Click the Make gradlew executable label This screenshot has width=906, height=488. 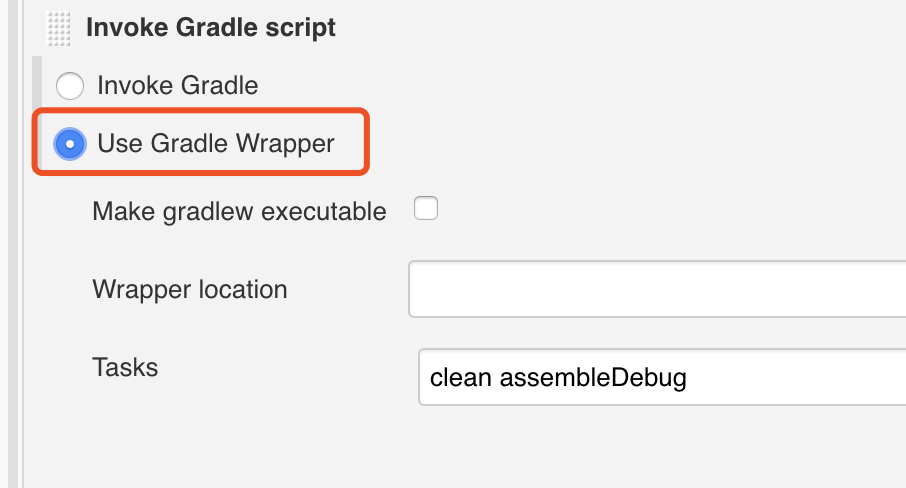click(x=239, y=211)
